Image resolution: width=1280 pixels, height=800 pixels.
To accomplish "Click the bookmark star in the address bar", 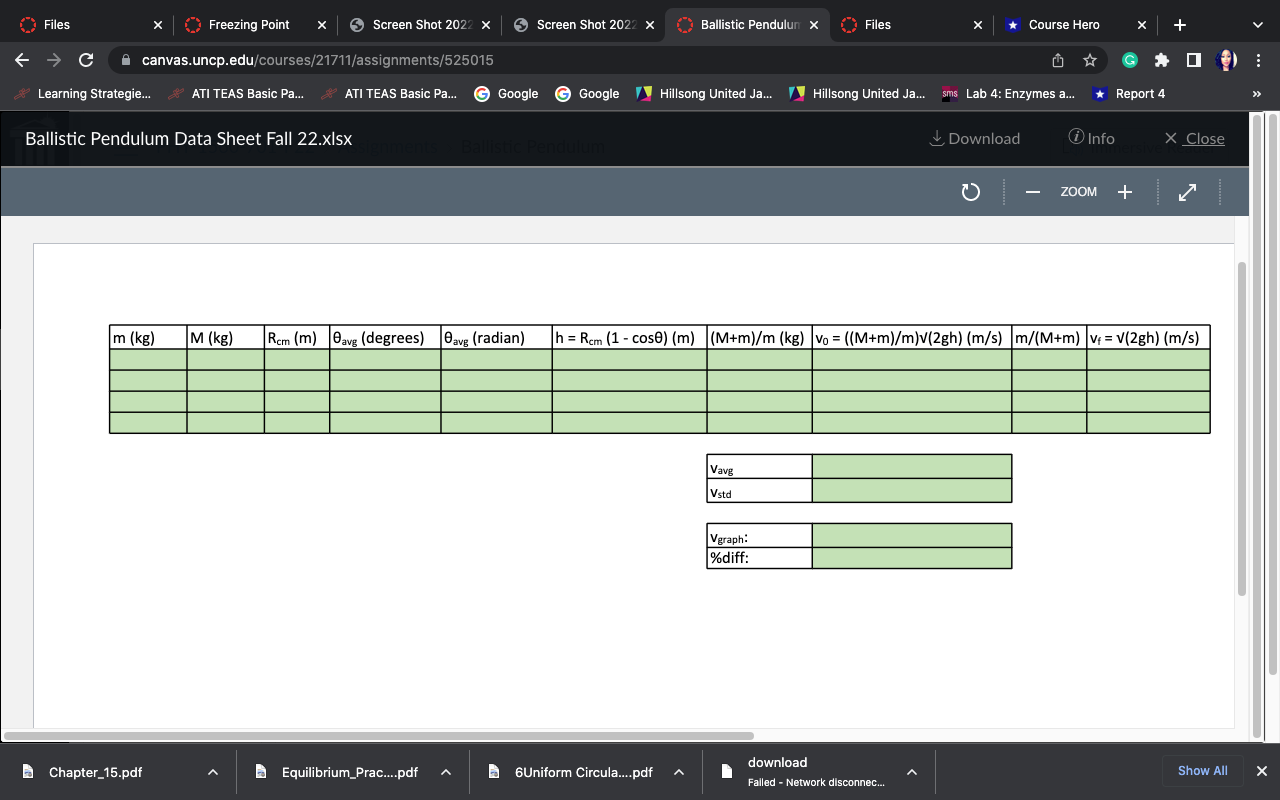I will (1087, 60).
